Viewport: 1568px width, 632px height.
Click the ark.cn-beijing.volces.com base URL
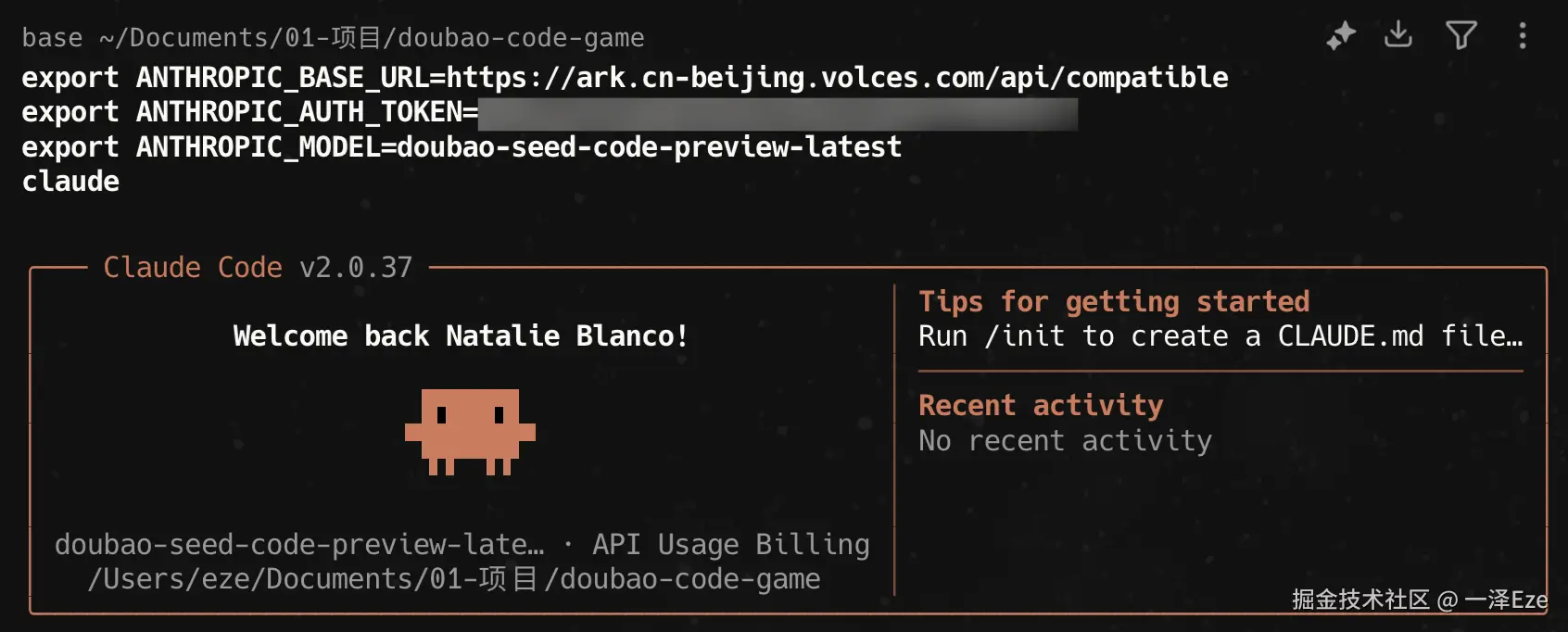pyautogui.click(x=838, y=77)
